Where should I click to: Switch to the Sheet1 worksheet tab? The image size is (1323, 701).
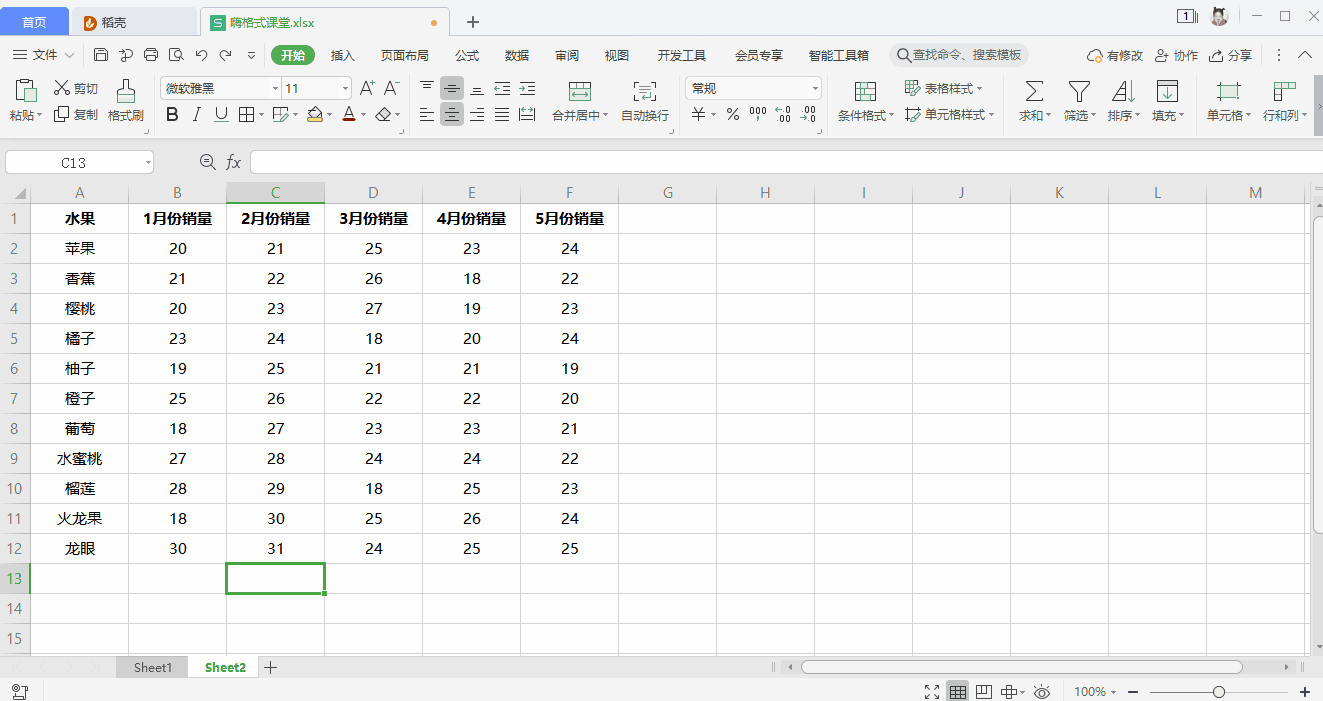pos(153,667)
